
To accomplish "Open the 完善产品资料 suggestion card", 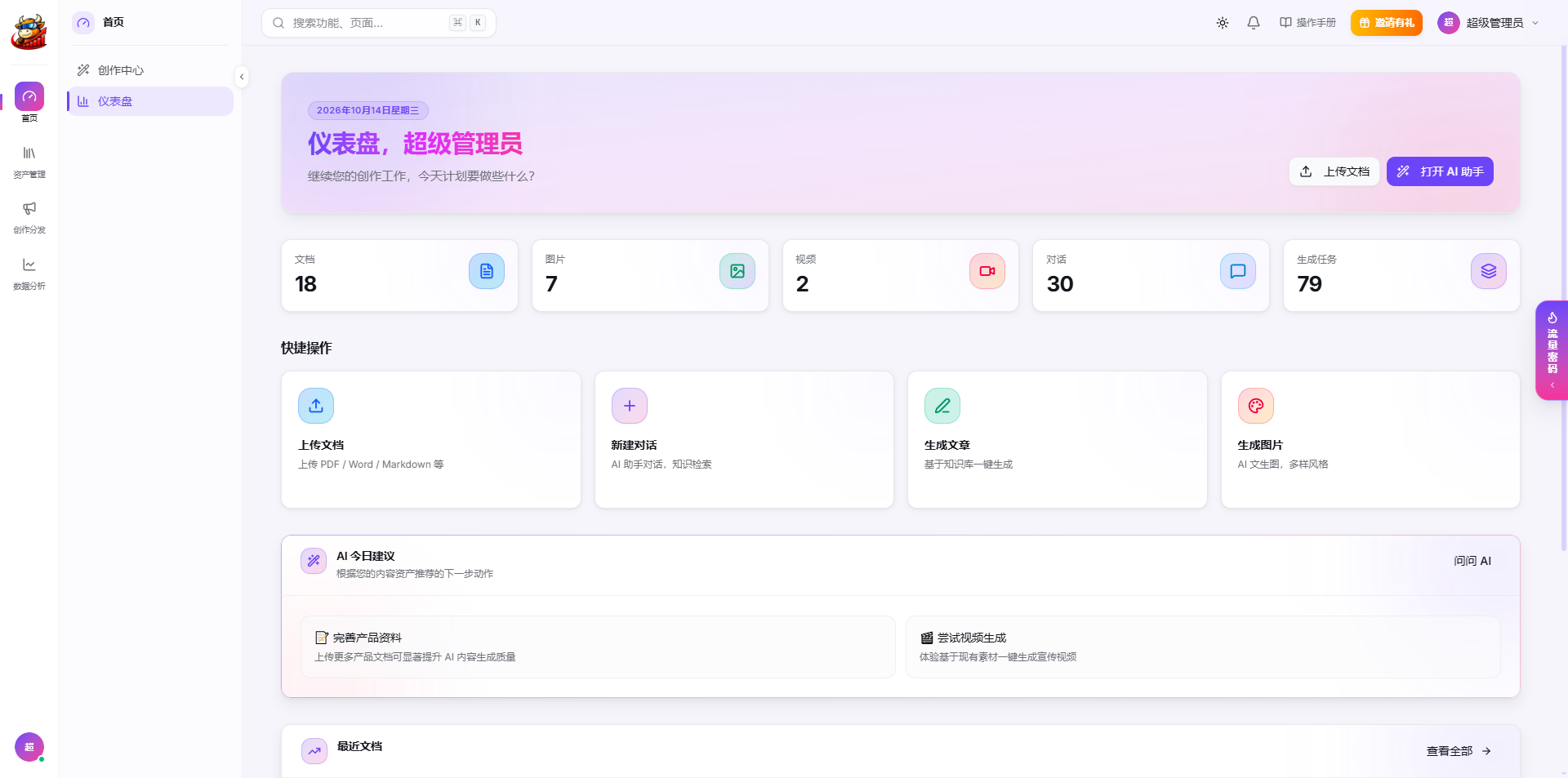I will click(598, 647).
